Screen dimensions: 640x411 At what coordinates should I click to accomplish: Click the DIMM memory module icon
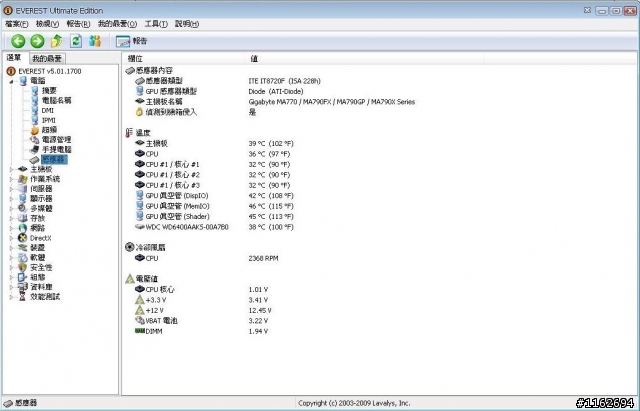point(140,331)
